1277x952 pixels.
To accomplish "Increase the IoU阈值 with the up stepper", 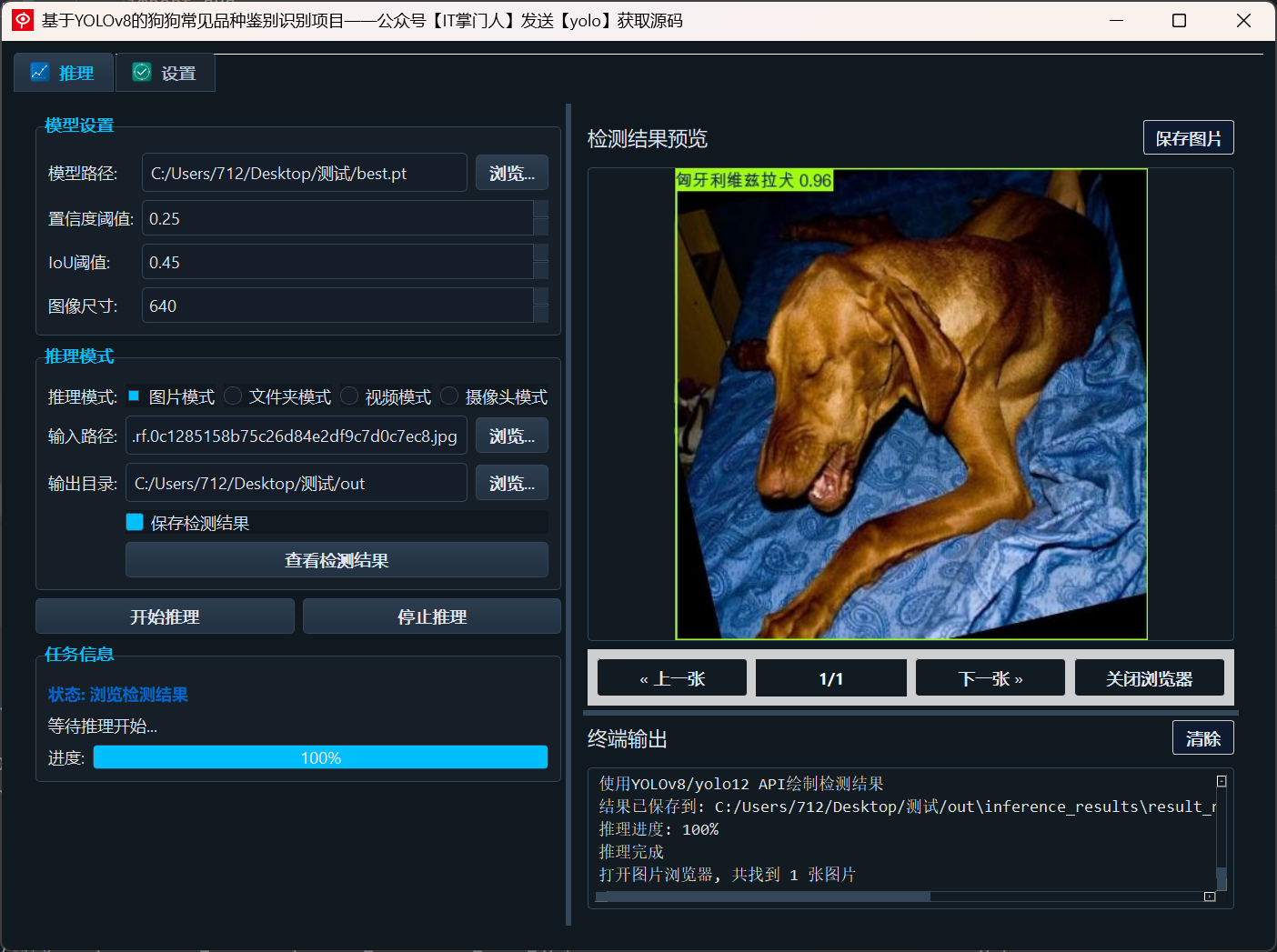I will click(541, 253).
